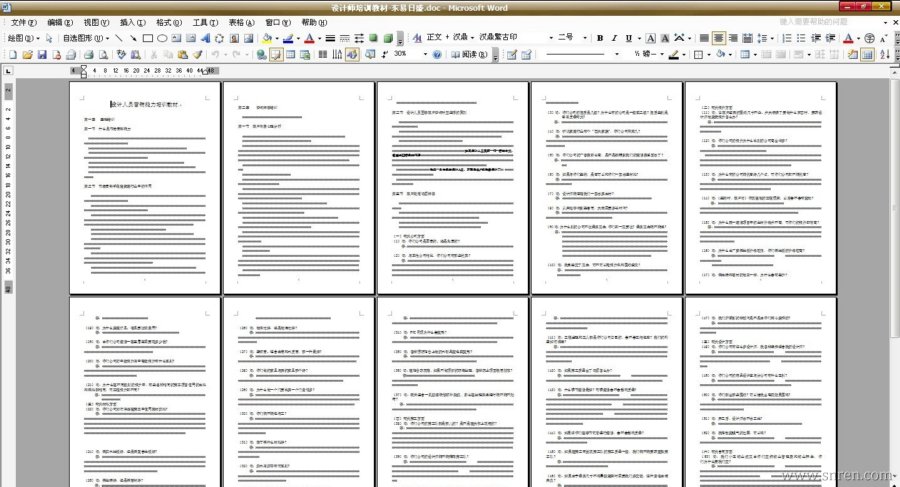Align text left
This screenshot has height=487, width=900.
pyautogui.click(x=704, y=38)
